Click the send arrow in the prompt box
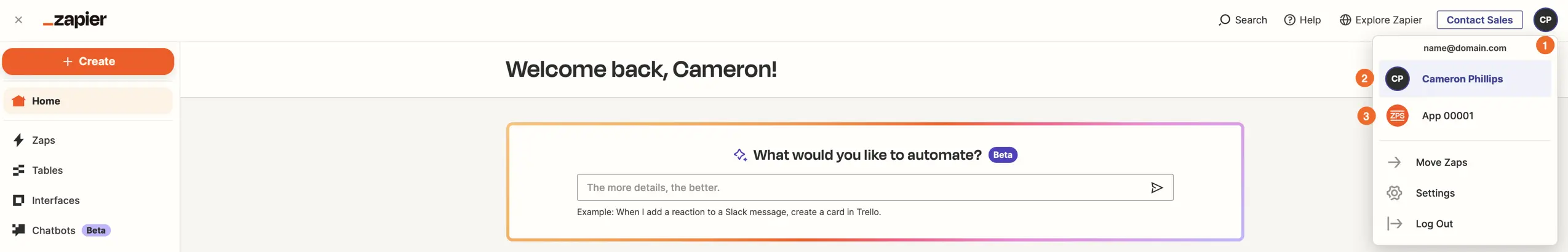Viewport: 1568px width, 252px height. coord(1156,187)
